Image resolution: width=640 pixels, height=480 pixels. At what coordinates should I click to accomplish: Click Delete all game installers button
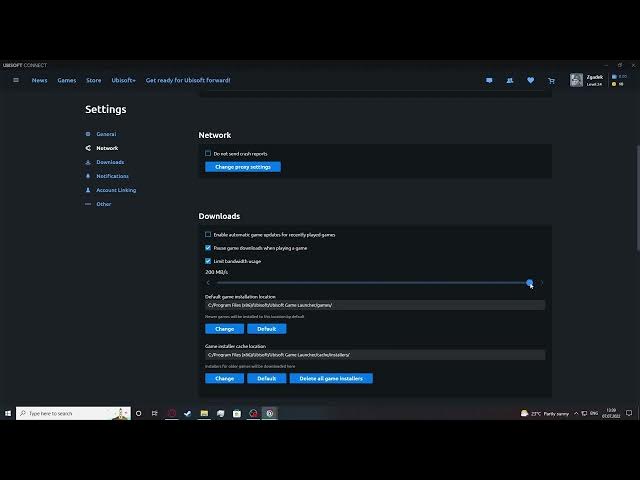point(331,379)
